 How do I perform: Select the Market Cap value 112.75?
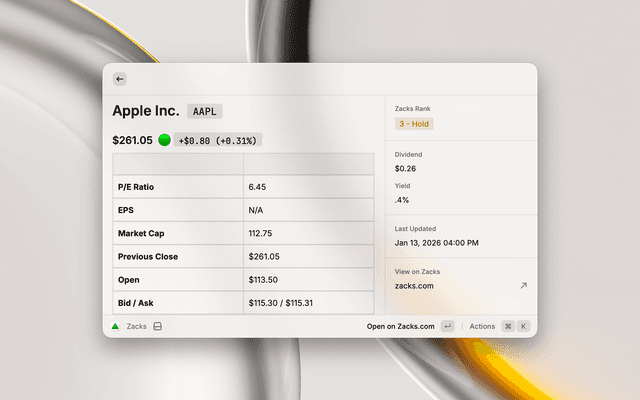(x=261, y=233)
